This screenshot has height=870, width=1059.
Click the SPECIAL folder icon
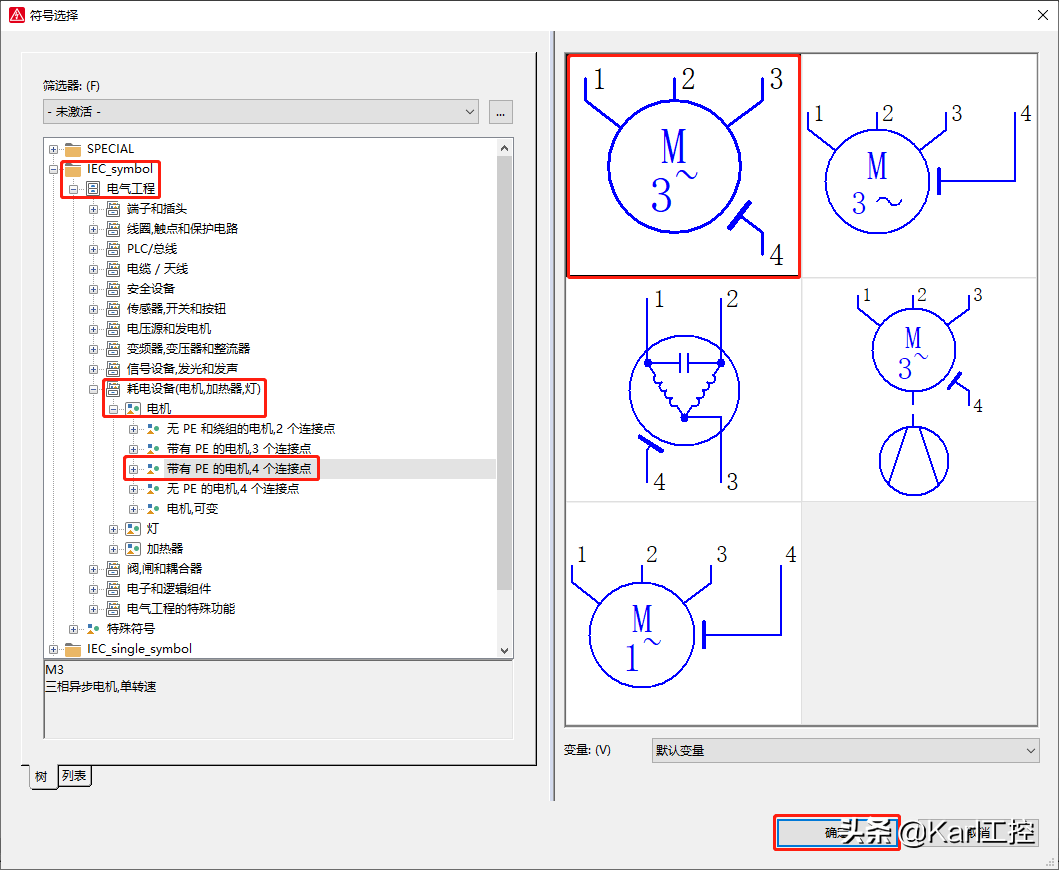(x=73, y=149)
